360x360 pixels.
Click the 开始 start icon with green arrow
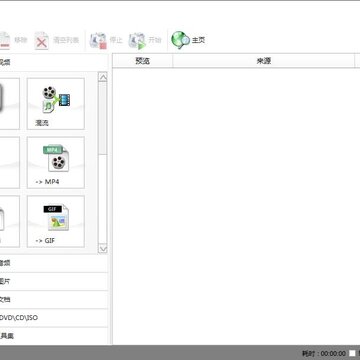point(137,41)
